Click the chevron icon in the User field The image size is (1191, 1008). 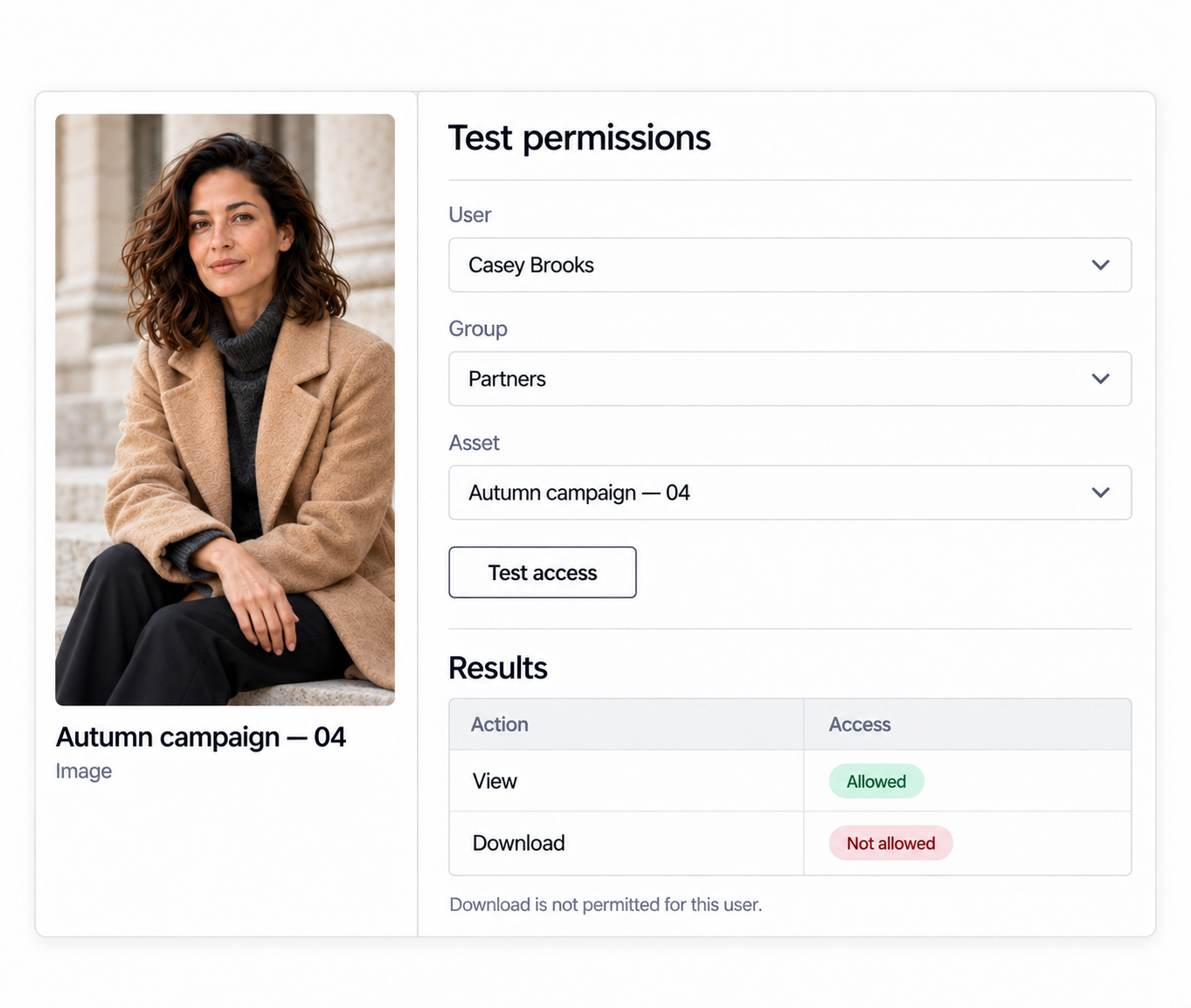tap(1100, 265)
